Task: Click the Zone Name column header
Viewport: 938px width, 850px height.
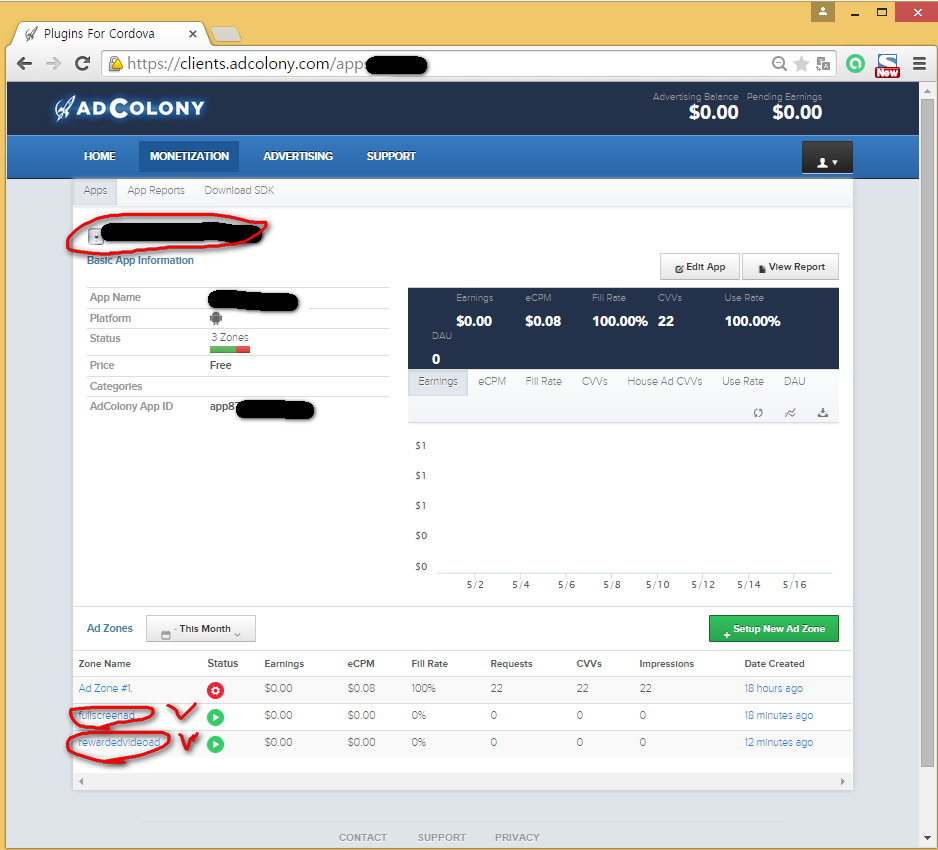Action: click(105, 663)
